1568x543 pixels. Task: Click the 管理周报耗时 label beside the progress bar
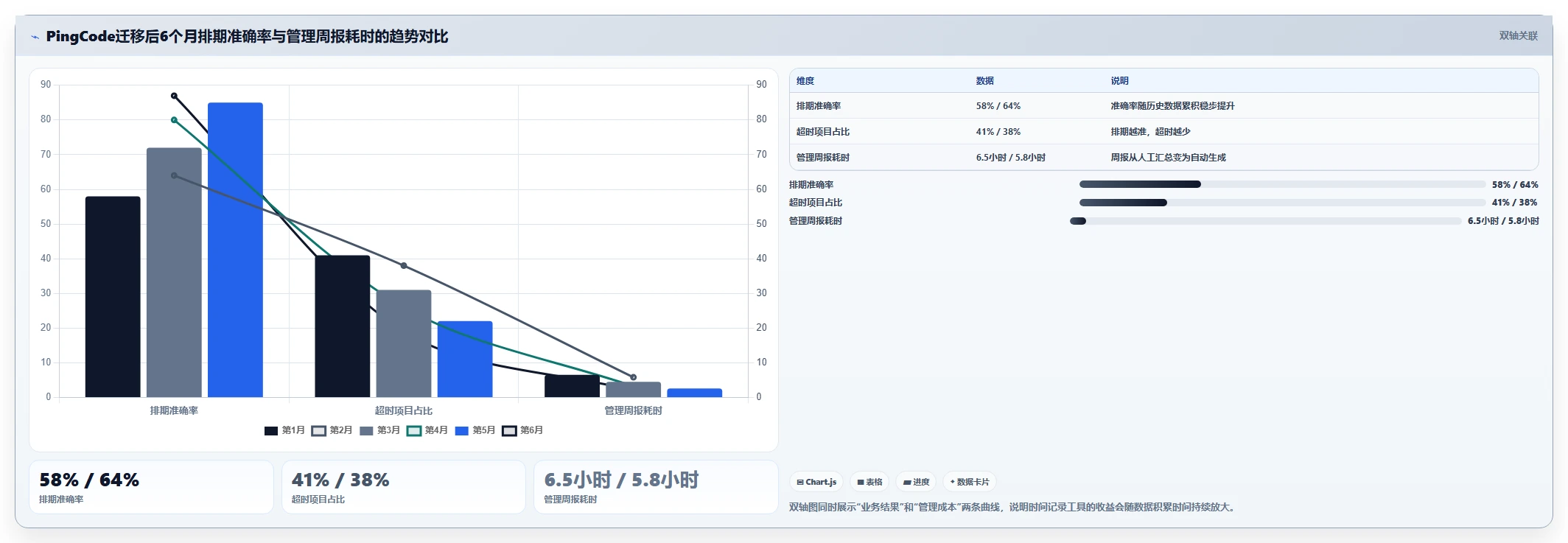(816, 221)
